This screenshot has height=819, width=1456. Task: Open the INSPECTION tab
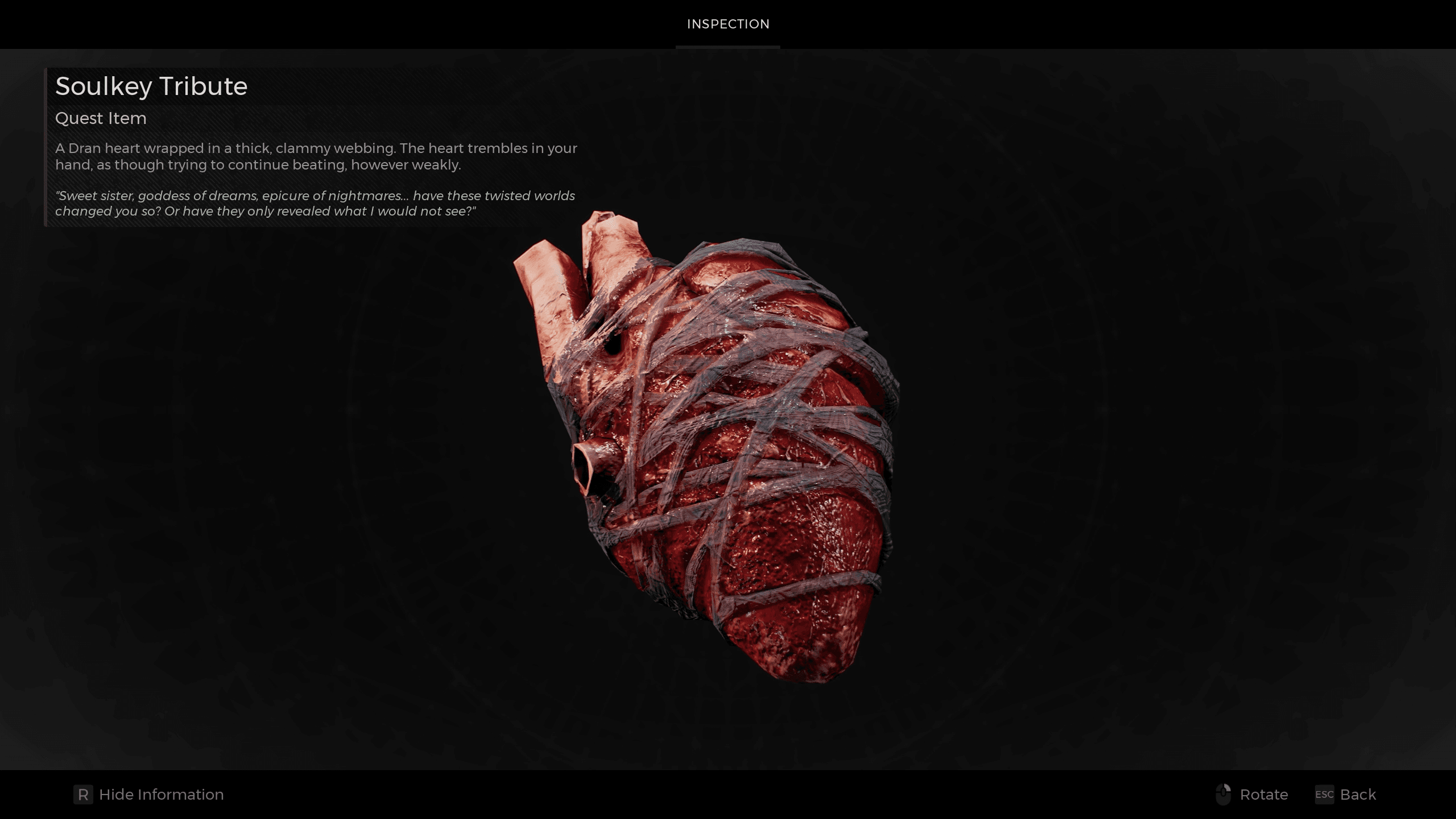click(x=727, y=24)
